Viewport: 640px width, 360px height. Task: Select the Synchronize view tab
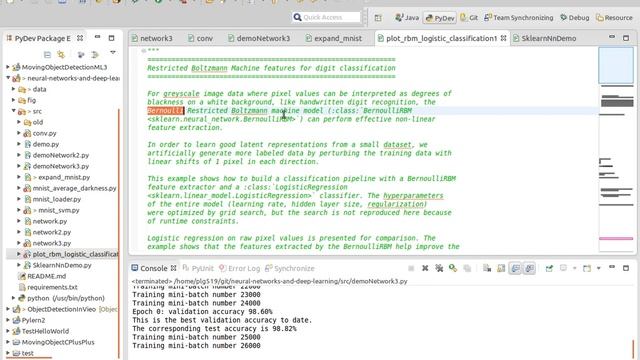tap(290, 268)
